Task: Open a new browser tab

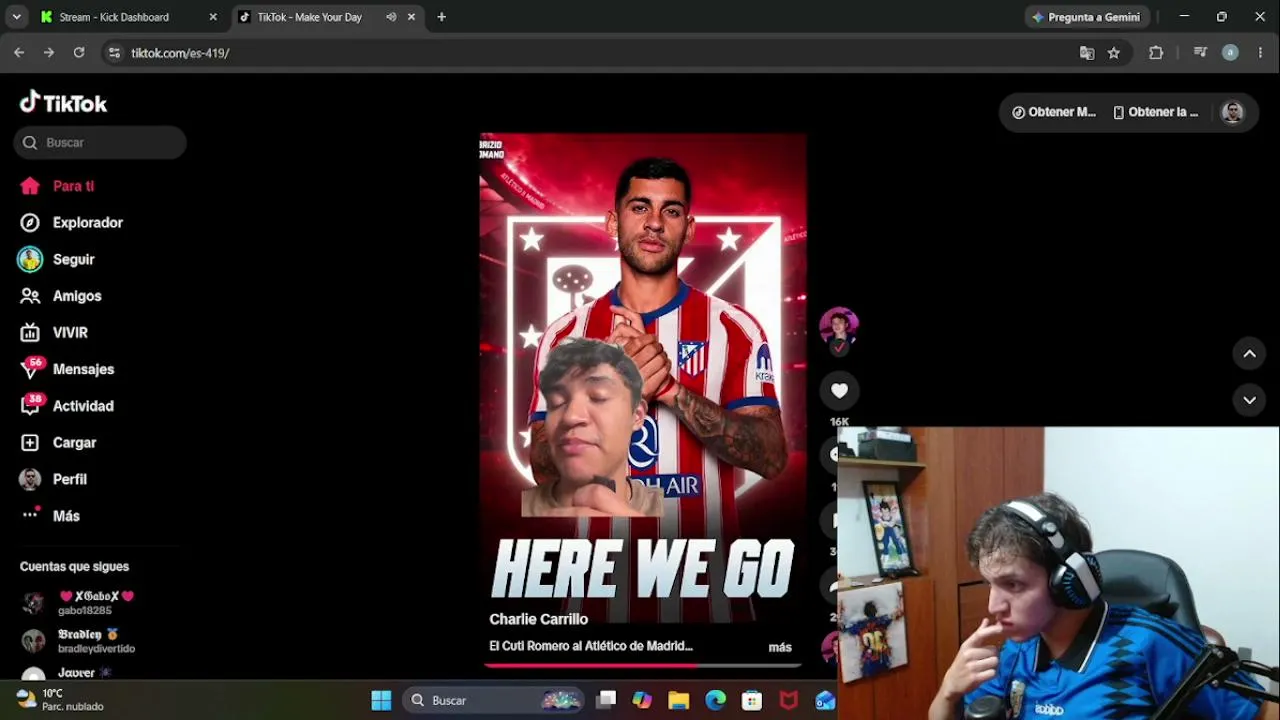Action: [441, 17]
